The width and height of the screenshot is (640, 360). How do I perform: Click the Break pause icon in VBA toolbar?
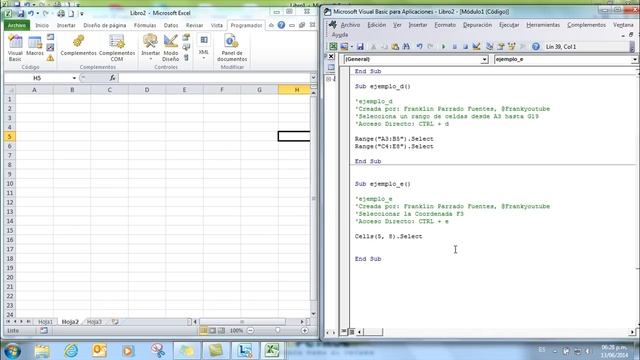click(454, 47)
